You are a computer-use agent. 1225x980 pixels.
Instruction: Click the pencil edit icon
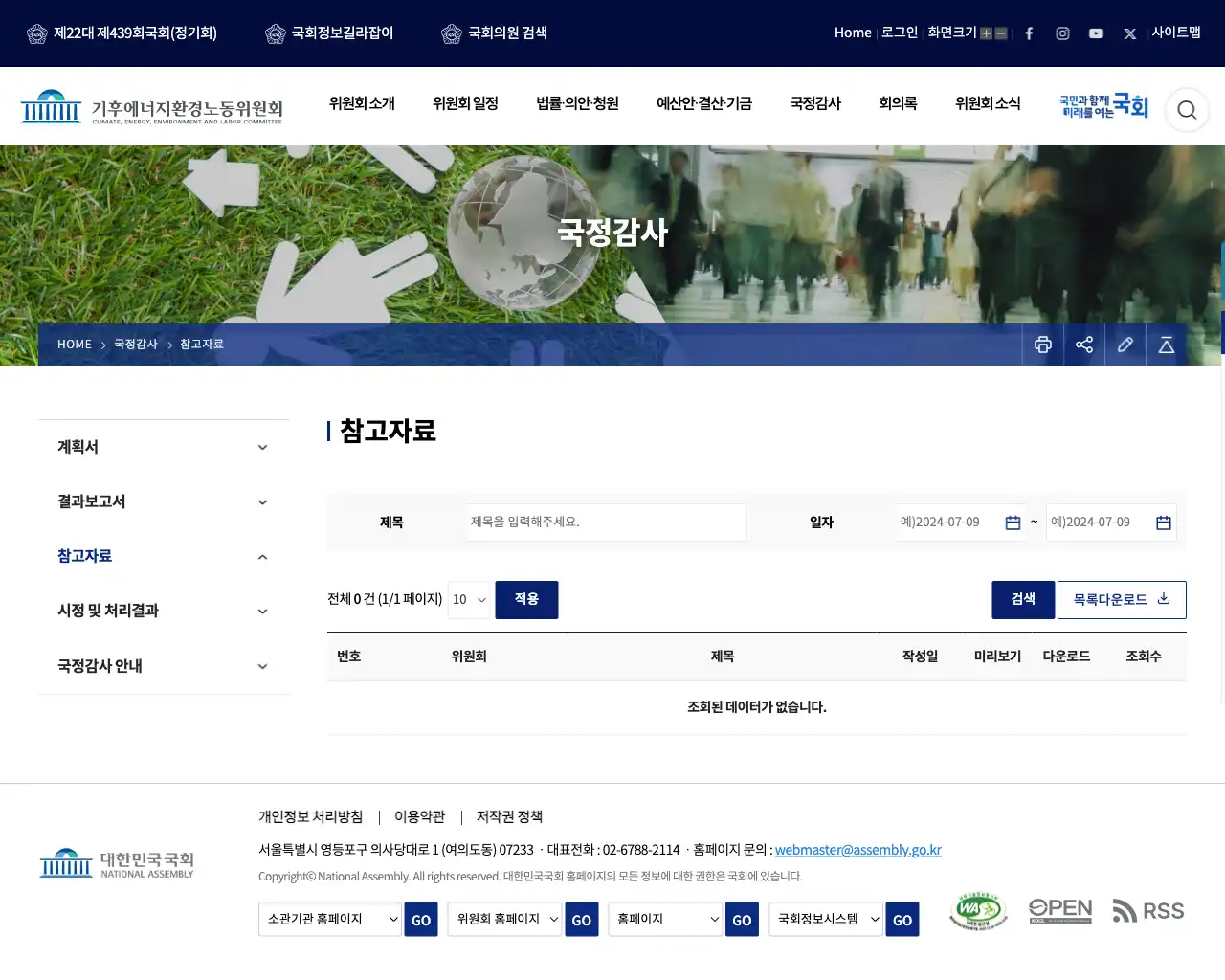coord(1125,345)
